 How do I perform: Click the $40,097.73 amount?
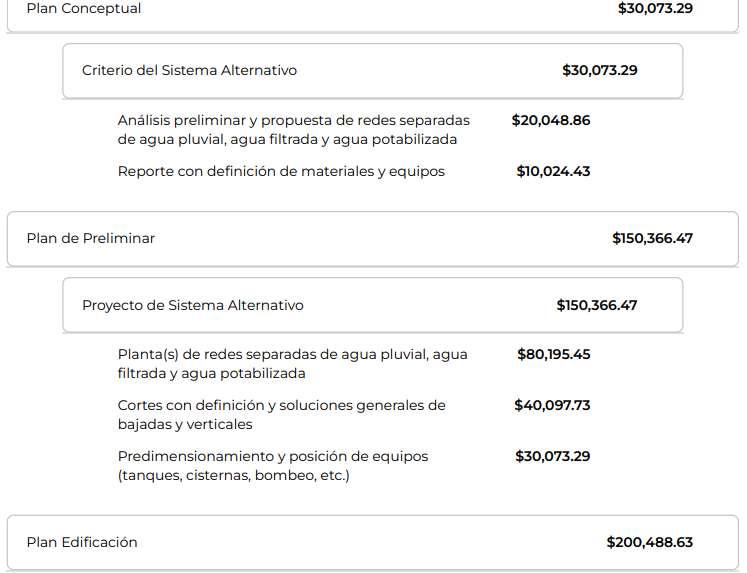(x=552, y=405)
